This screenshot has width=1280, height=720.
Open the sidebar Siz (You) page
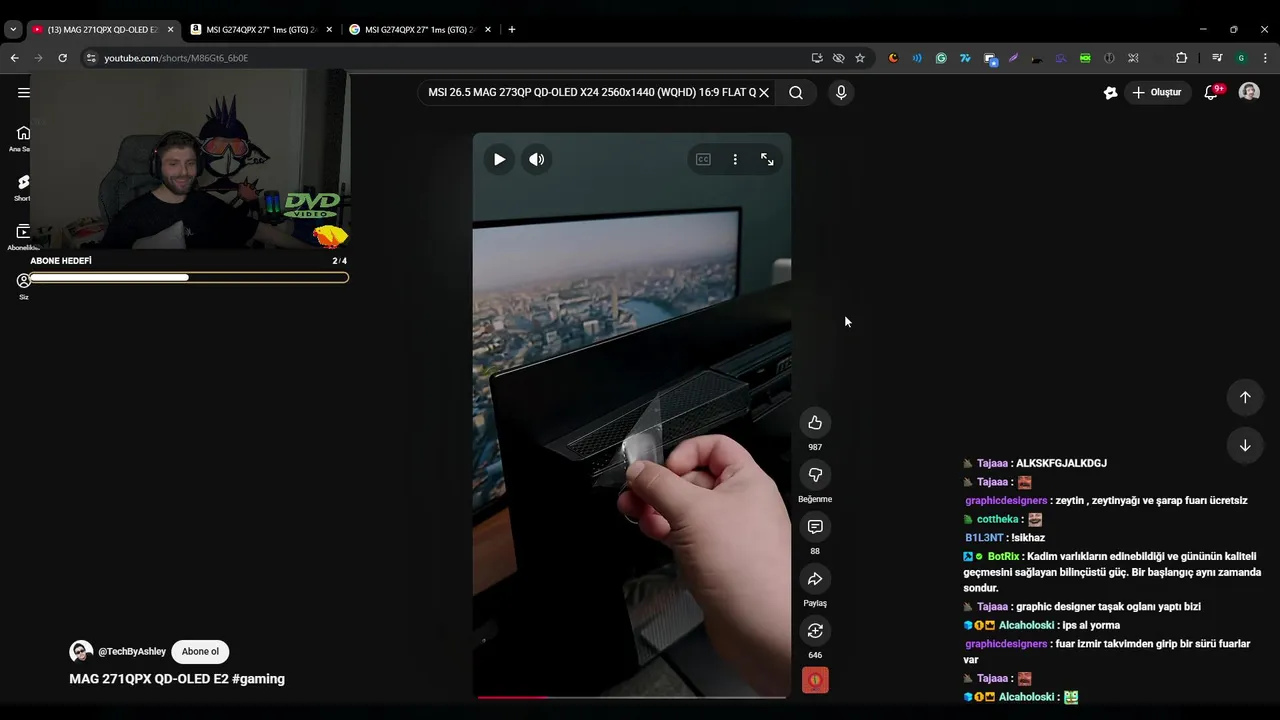pos(23,286)
